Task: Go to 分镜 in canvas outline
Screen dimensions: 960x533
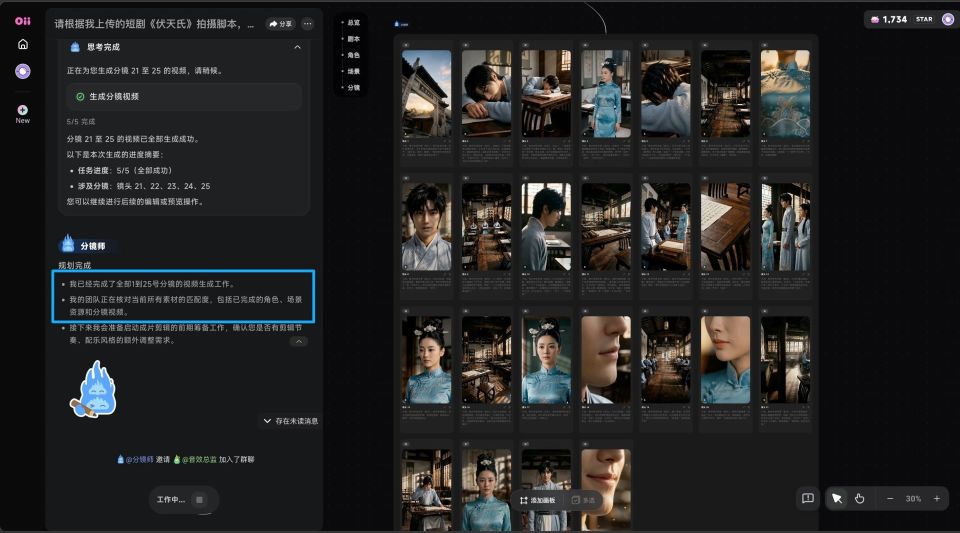Action: tap(352, 88)
